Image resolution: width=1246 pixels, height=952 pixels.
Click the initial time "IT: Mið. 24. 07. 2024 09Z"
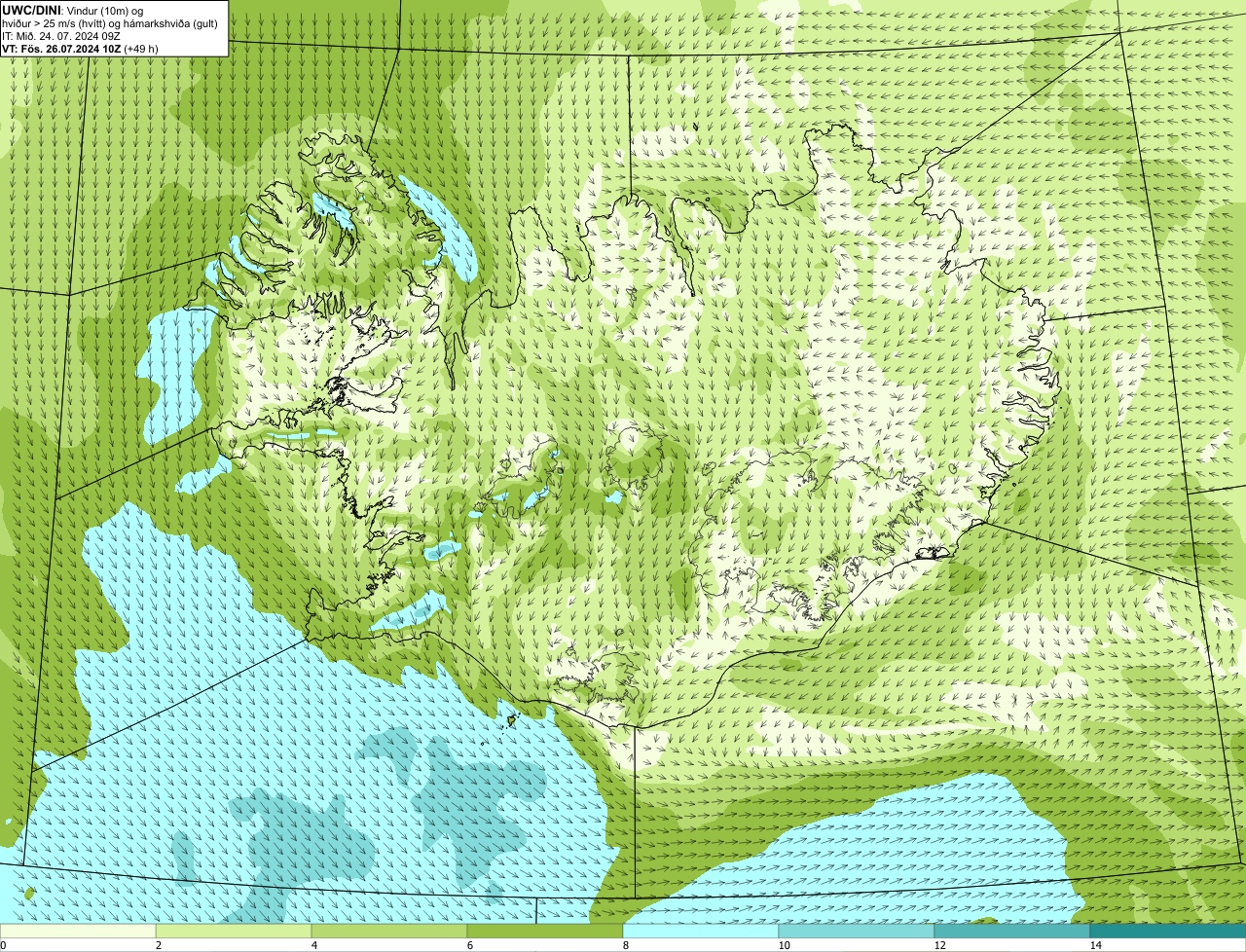click(x=61, y=36)
